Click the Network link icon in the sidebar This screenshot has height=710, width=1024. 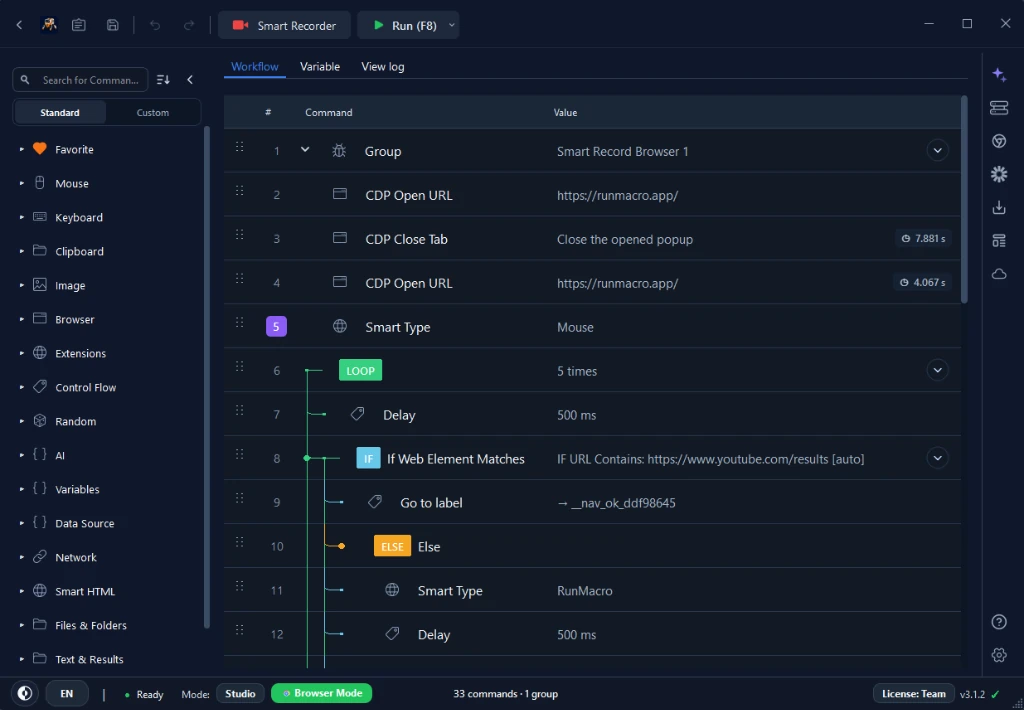40,557
